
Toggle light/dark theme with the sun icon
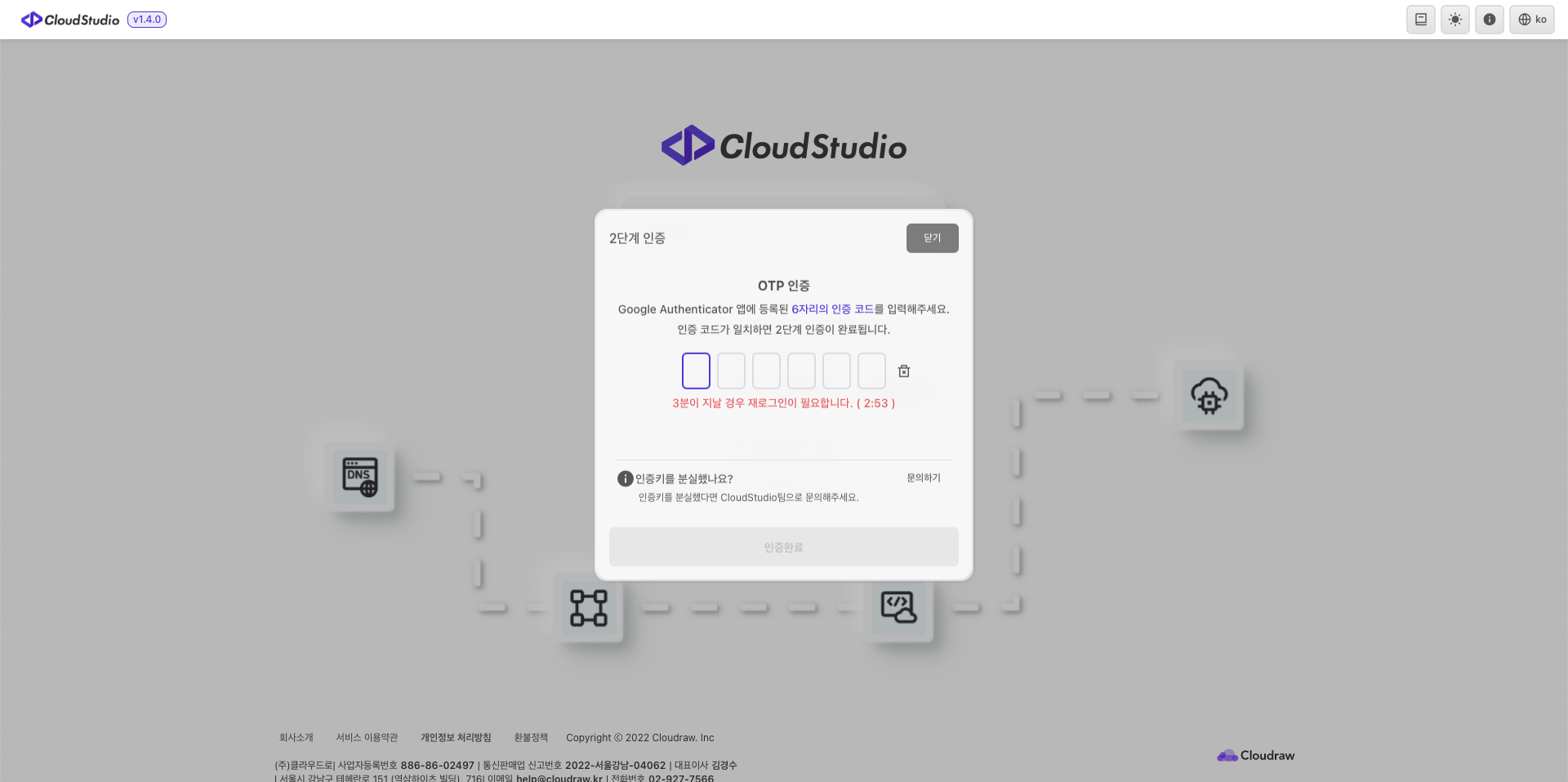(x=1455, y=20)
